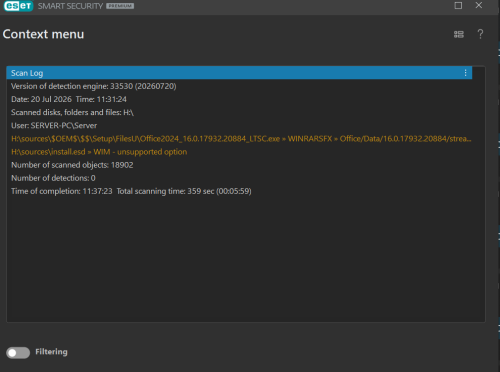Select the Time of completion log line
This screenshot has width=500, height=372.
[239, 191]
